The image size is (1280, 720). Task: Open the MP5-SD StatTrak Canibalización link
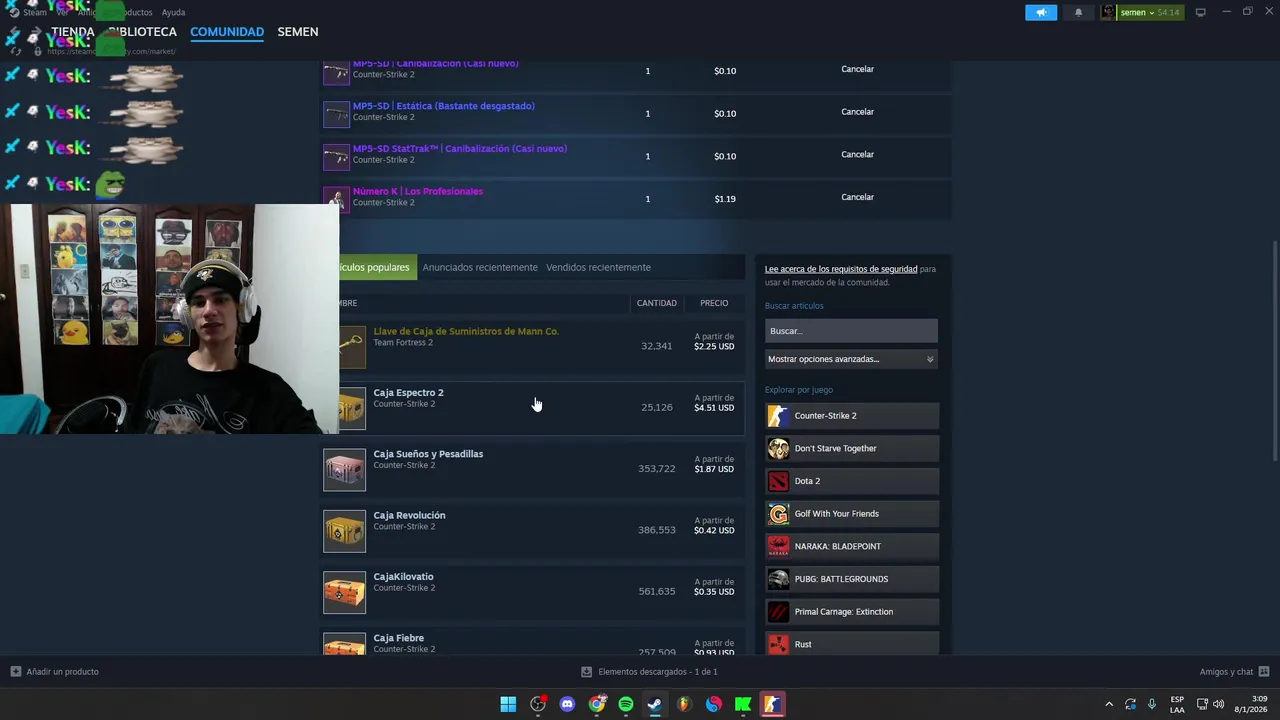click(459, 149)
